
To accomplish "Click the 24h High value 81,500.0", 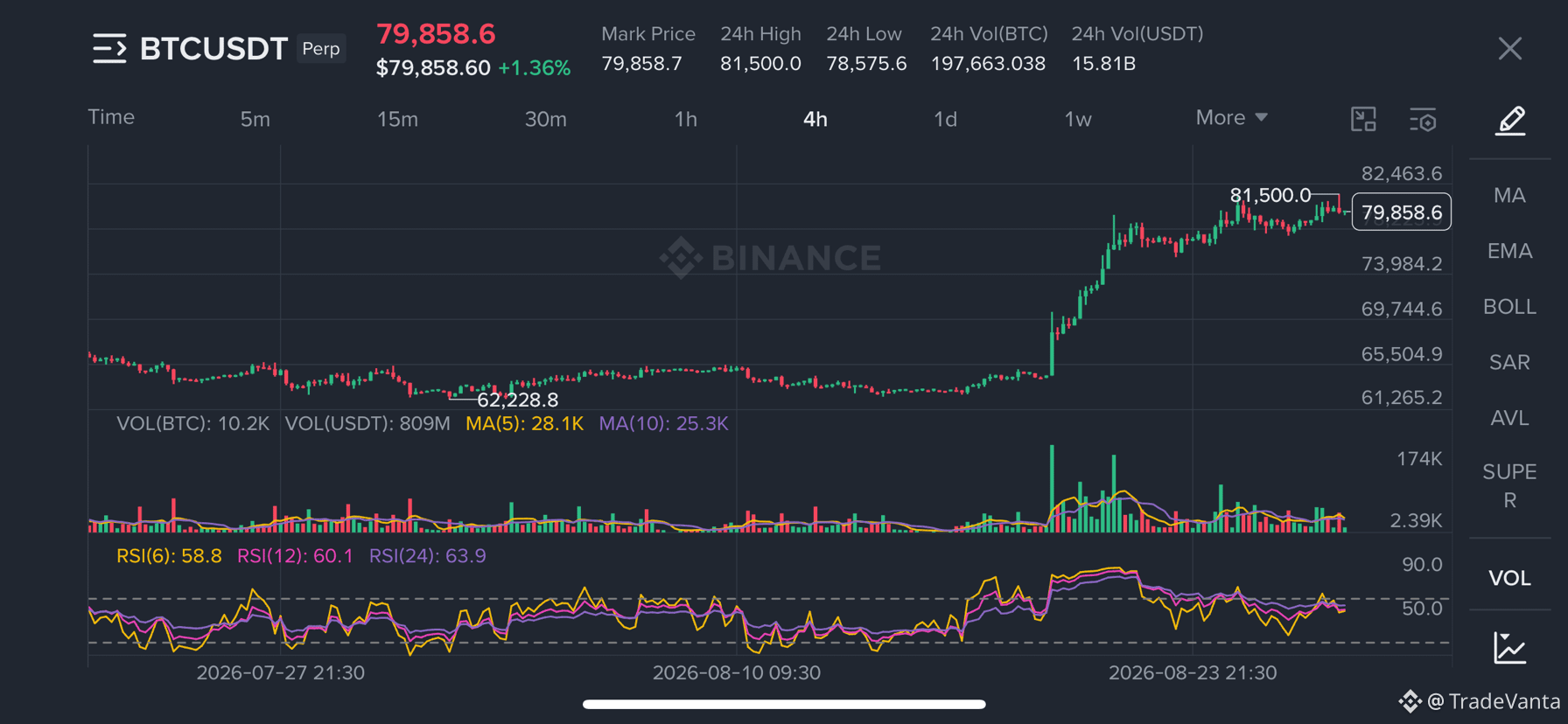I will (x=760, y=64).
